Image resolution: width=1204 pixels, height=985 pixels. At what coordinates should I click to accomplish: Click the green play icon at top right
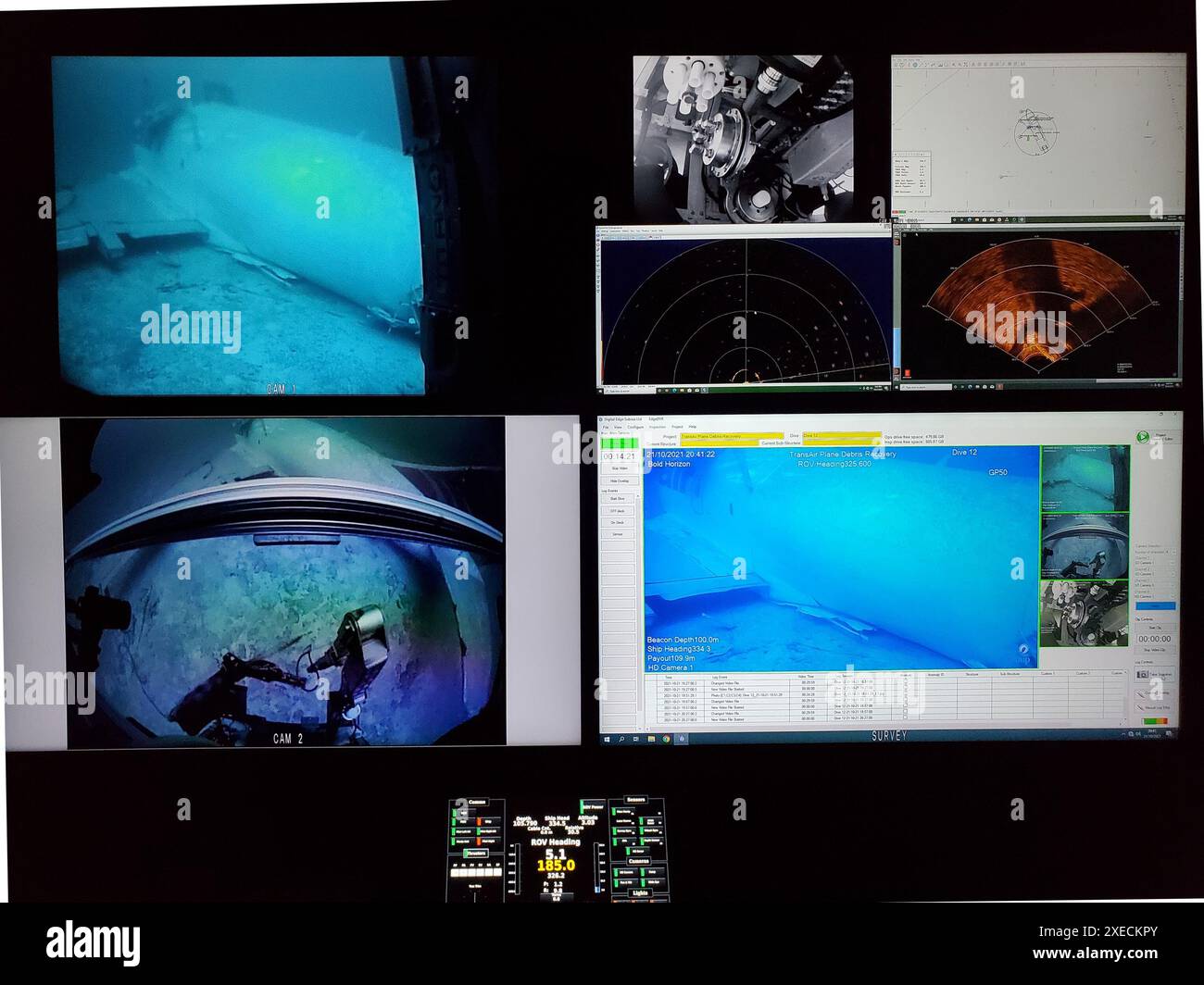coord(1143,437)
